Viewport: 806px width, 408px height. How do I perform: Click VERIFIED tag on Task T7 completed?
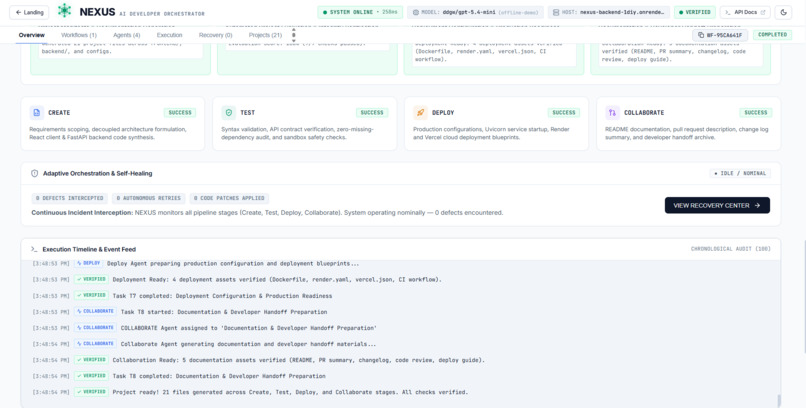[91, 295]
